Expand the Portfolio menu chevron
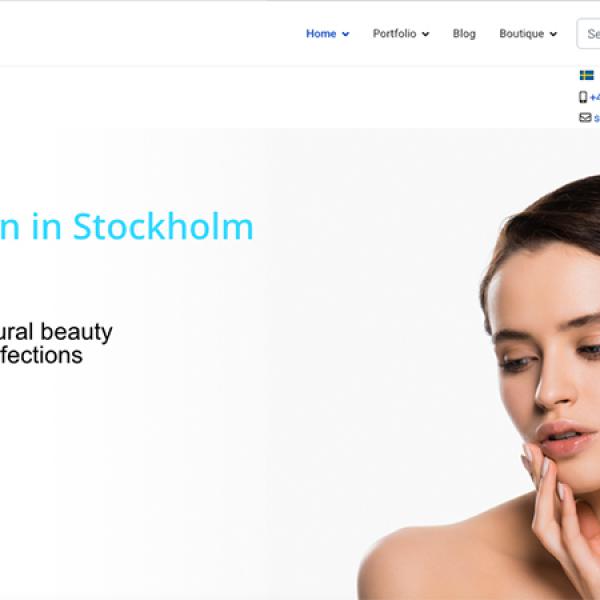Screen dimensions: 600x600 pyautogui.click(x=426, y=34)
